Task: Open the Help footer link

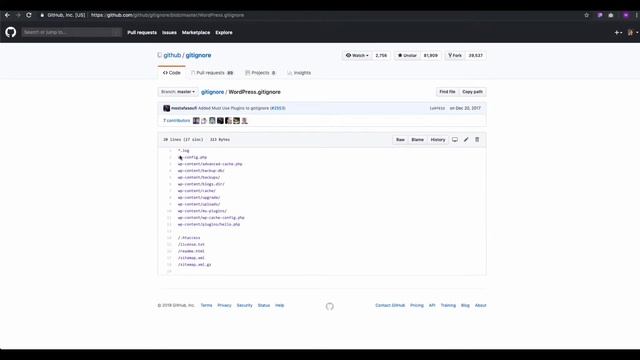Action: (280, 305)
